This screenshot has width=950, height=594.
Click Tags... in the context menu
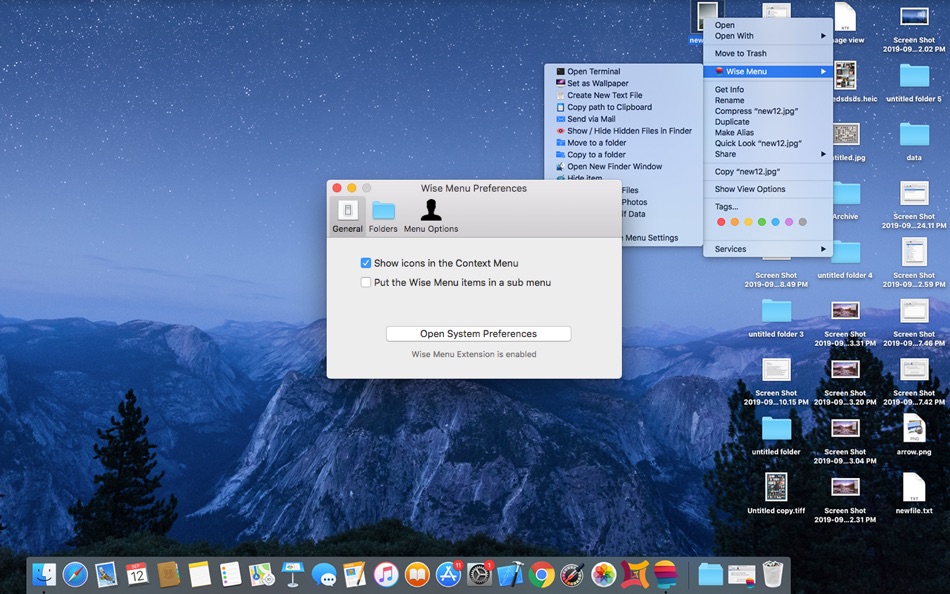pyautogui.click(x=768, y=207)
